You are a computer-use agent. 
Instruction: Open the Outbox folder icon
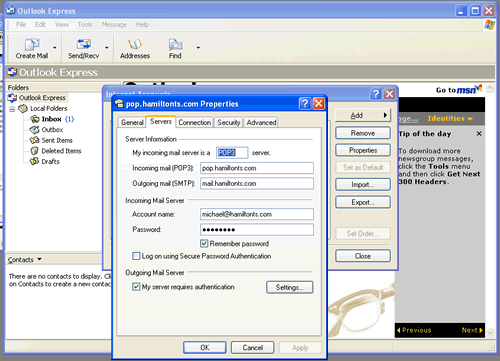34,129
